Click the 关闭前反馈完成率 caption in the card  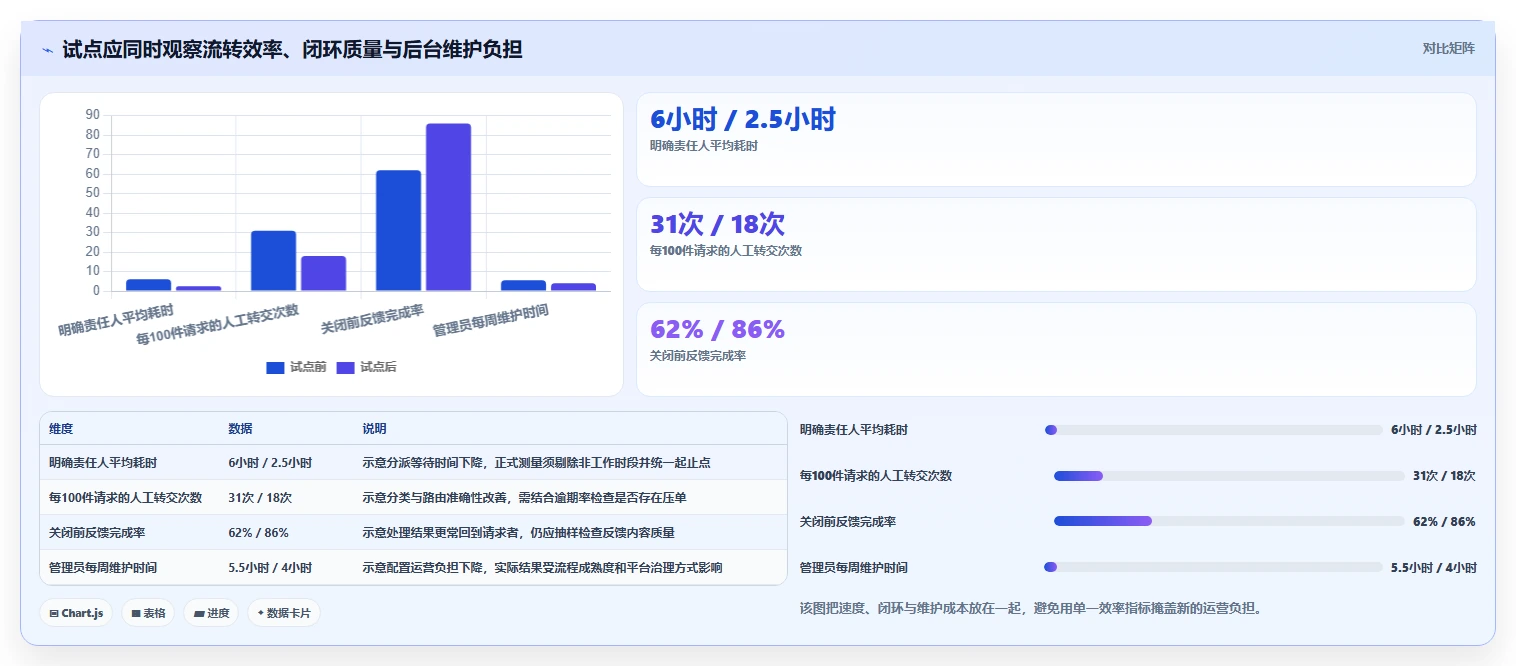coord(698,356)
